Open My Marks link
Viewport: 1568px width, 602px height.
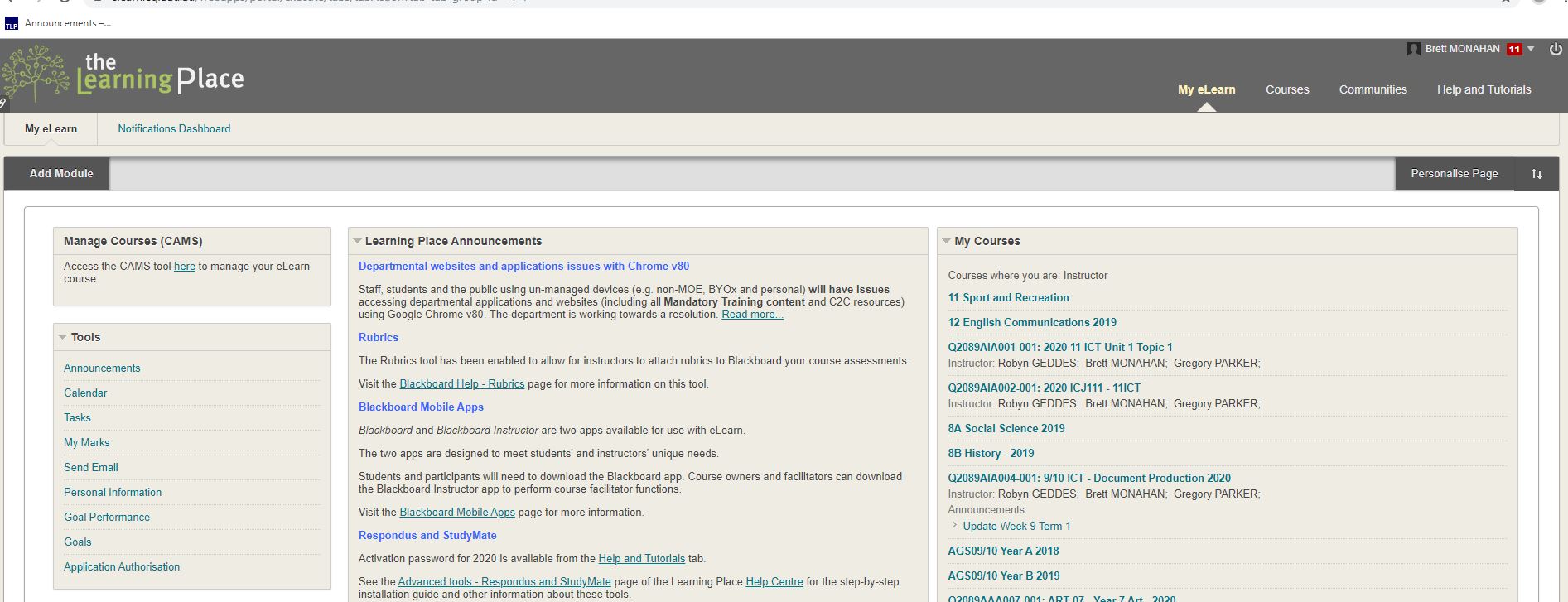pyautogui.click(x=86, y=442)
